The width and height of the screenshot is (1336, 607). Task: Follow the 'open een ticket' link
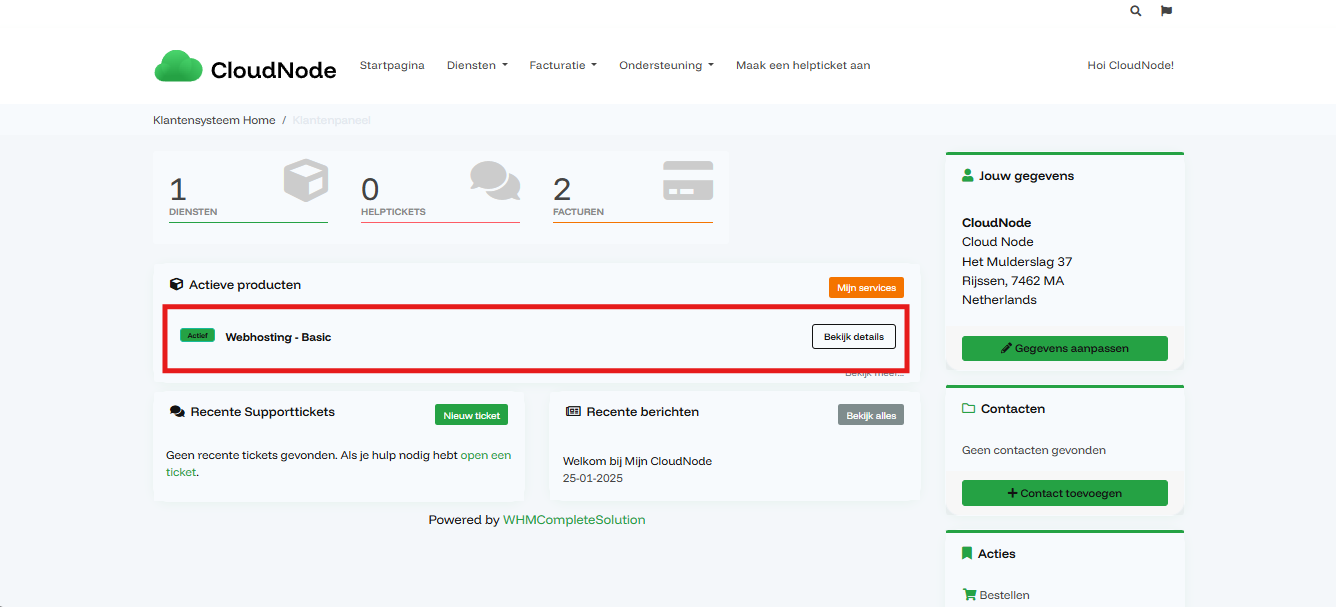486,455
